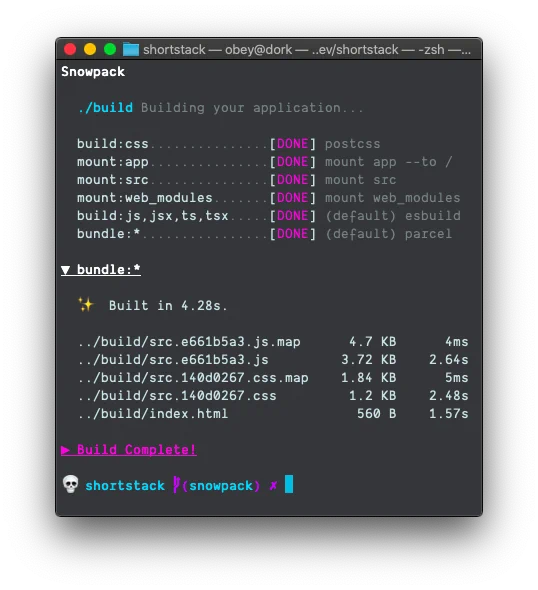Image resolution: width=538 pixels, height=590 pixels.
Task: Collapse the bundle:* section triangle
Action: pyautogui.click(x=65, y=270)
